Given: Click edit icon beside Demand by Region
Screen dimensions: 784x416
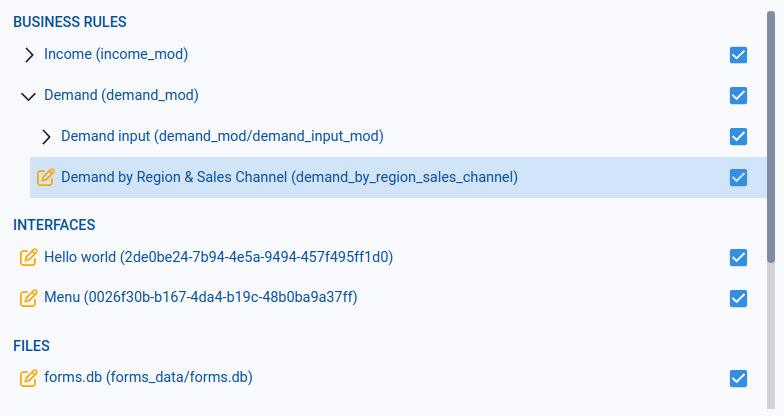Looking at the screenshot, I should point(45,177).
